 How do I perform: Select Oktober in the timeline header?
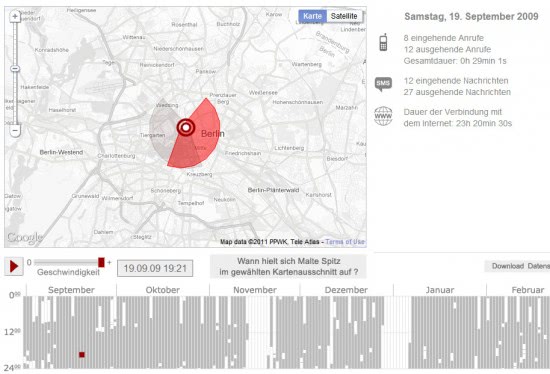click(x=163, y=290)
